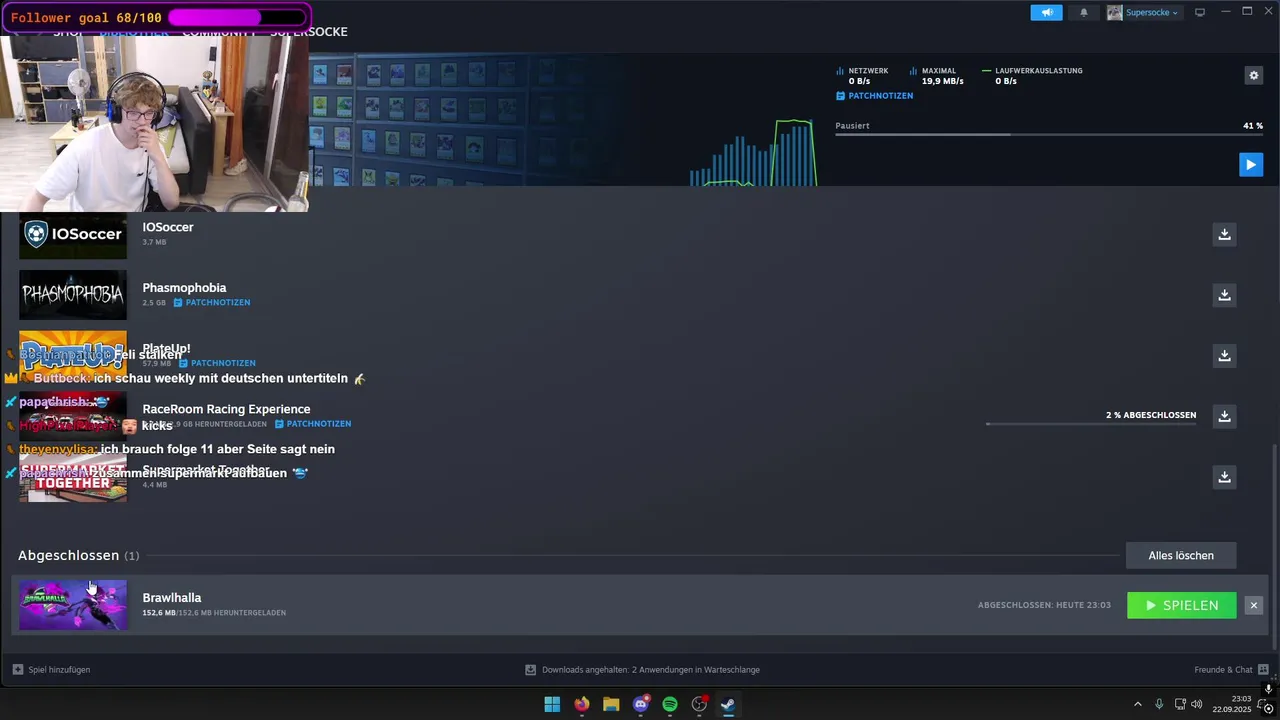Open Big Picture mode via the monitor icon

pyautogui.click(x=1200, y=12)
